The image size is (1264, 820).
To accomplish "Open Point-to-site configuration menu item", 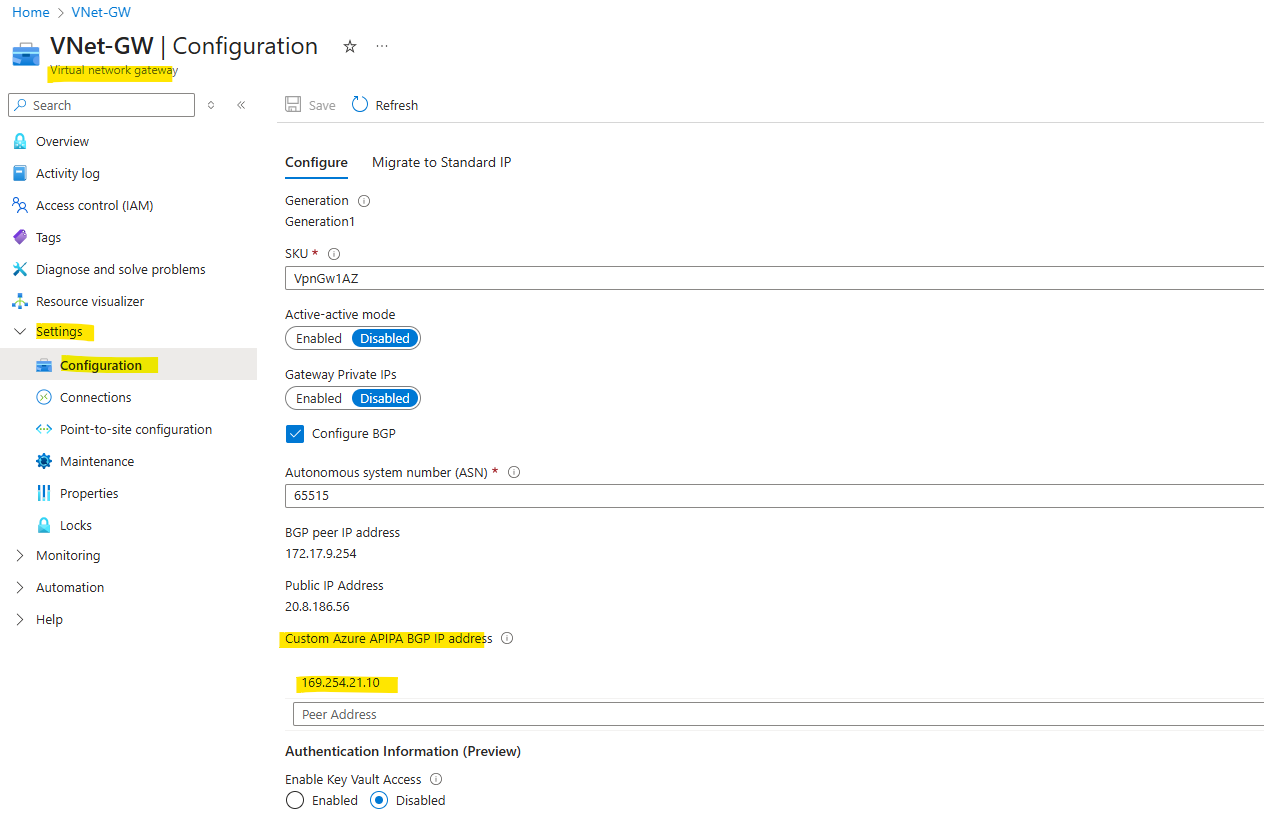I will (x=135, y=429).
